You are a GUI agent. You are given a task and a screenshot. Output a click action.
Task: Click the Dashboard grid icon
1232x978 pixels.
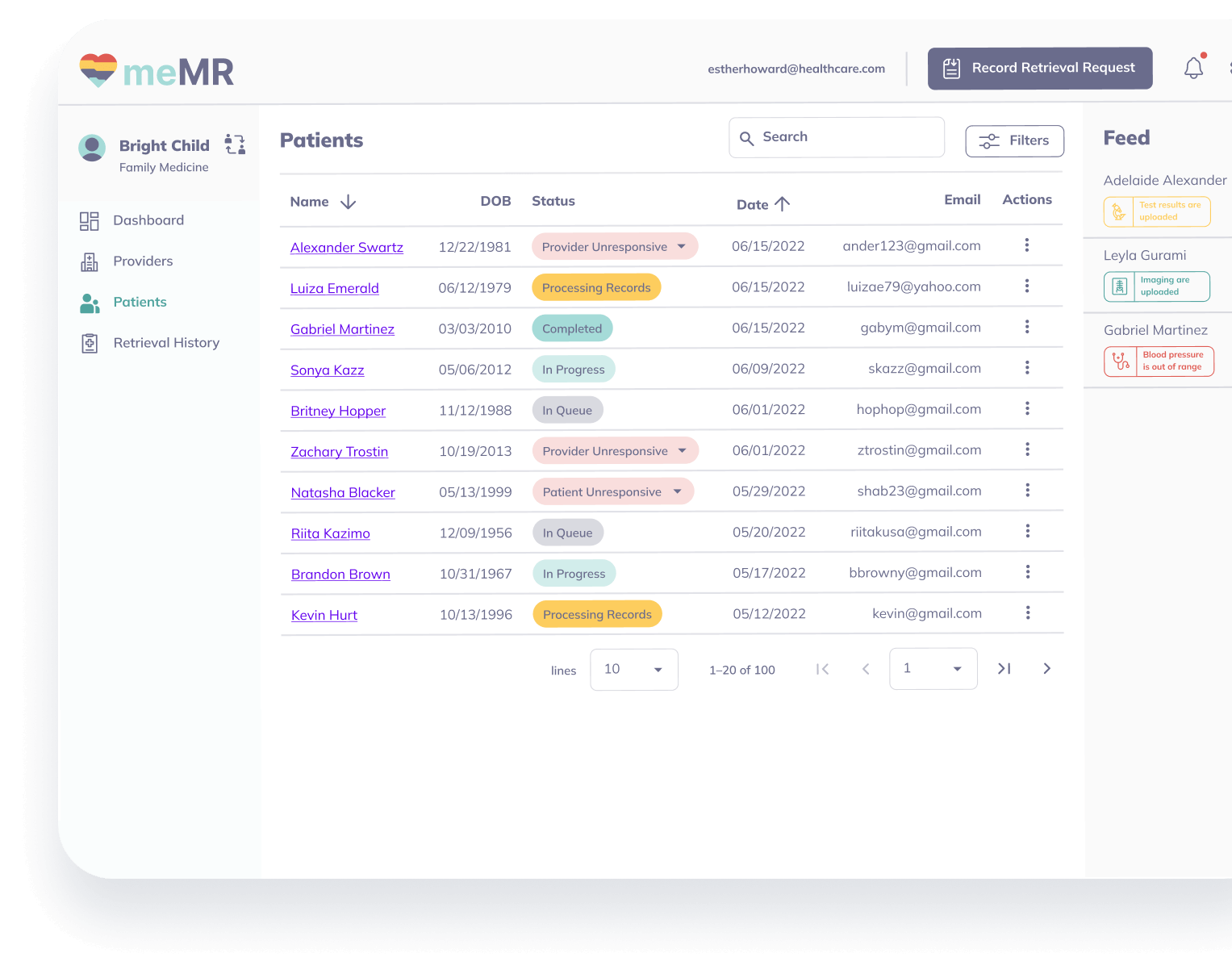tap(89, 221)
